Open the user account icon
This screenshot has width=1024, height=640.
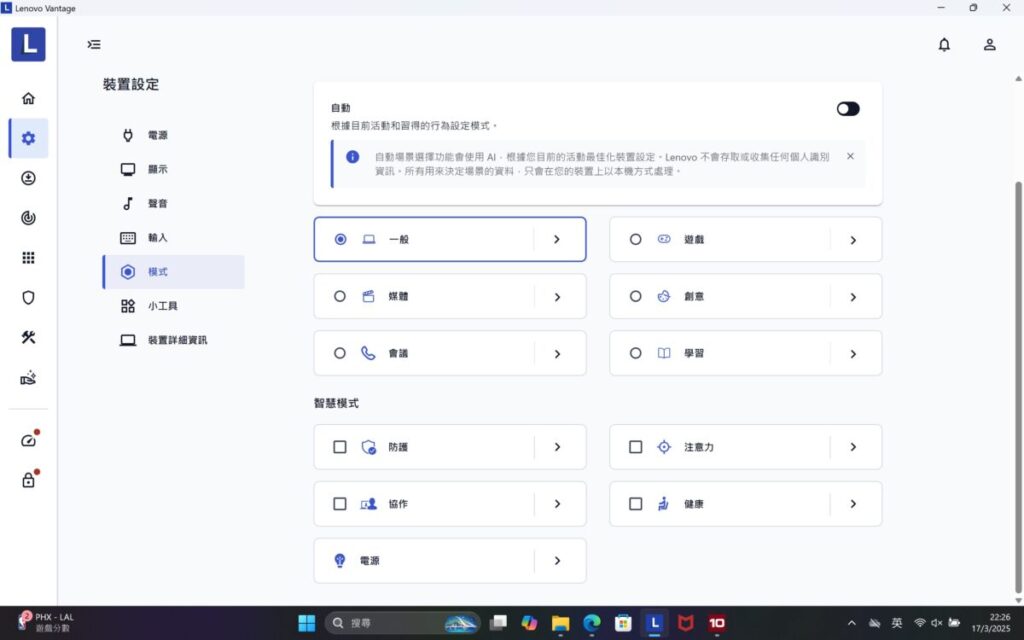coord(989,44)
